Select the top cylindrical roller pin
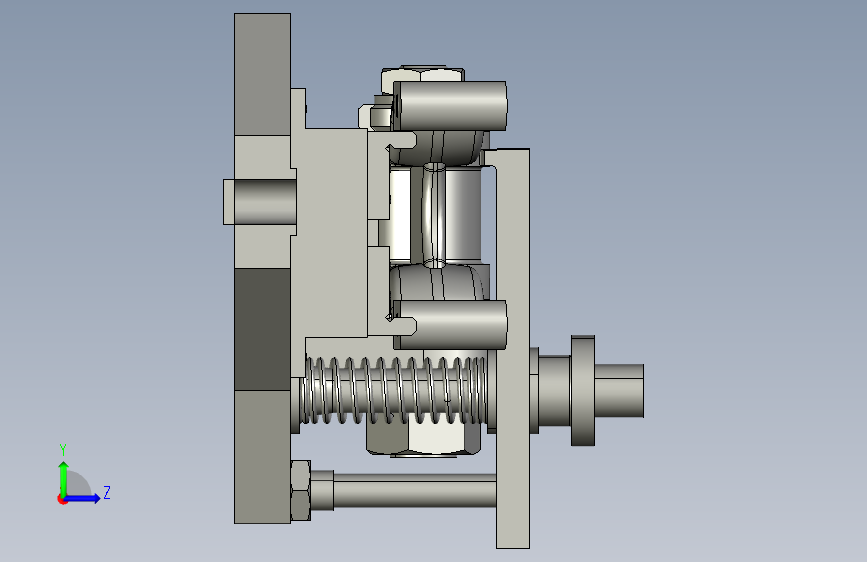The width and height of the screenshot is (867, 562). [450, 106]
